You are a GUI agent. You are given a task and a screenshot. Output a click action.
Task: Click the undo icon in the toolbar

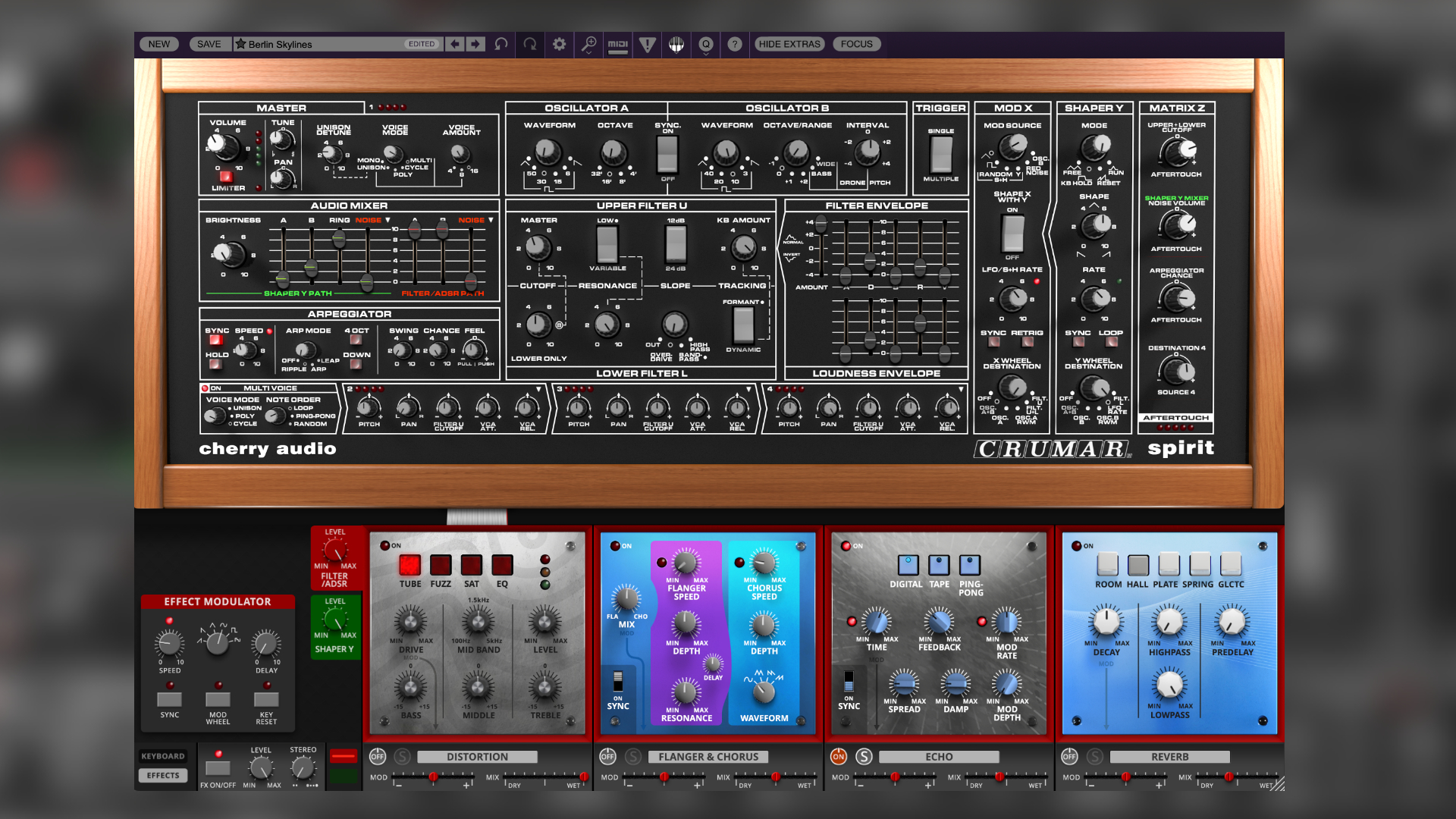[x=499, y=44]
